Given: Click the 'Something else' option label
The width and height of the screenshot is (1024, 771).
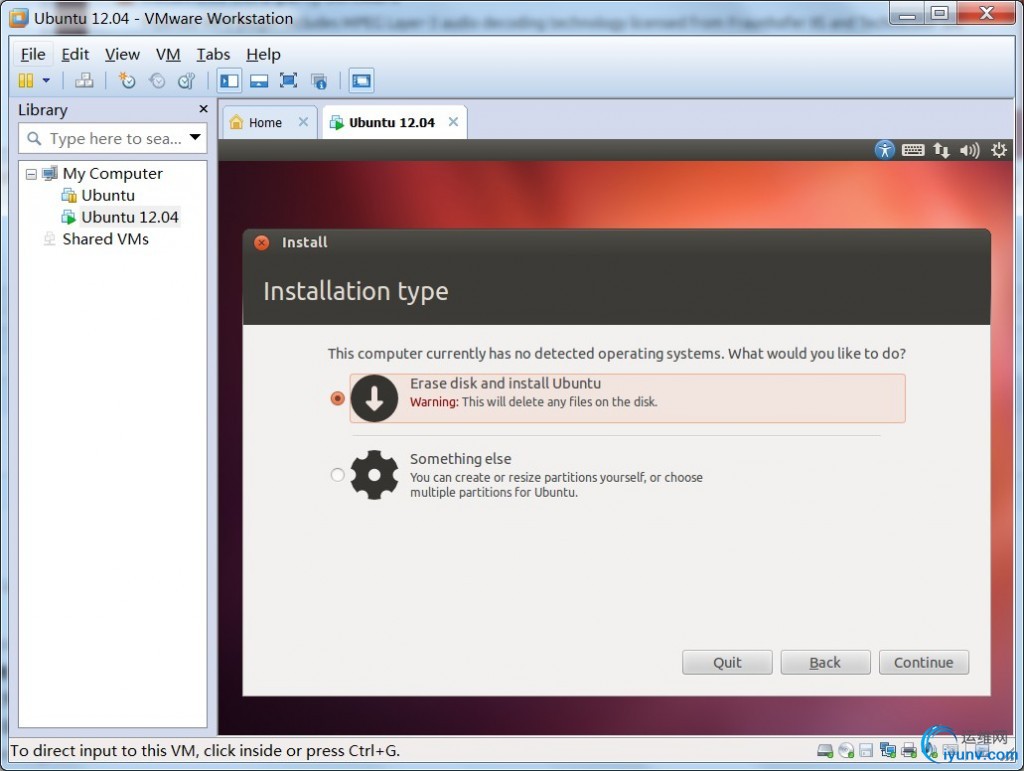Looking at the screenshot, I should 460,459.
